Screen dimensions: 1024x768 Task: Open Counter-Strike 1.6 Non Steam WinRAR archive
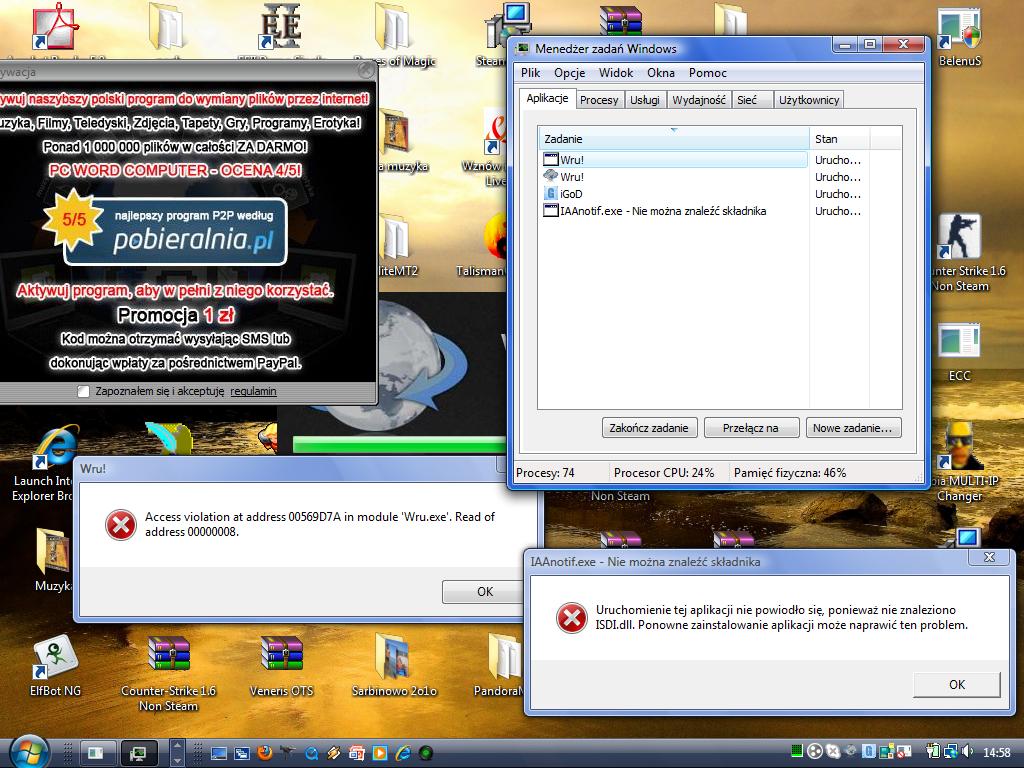point(168,673)
